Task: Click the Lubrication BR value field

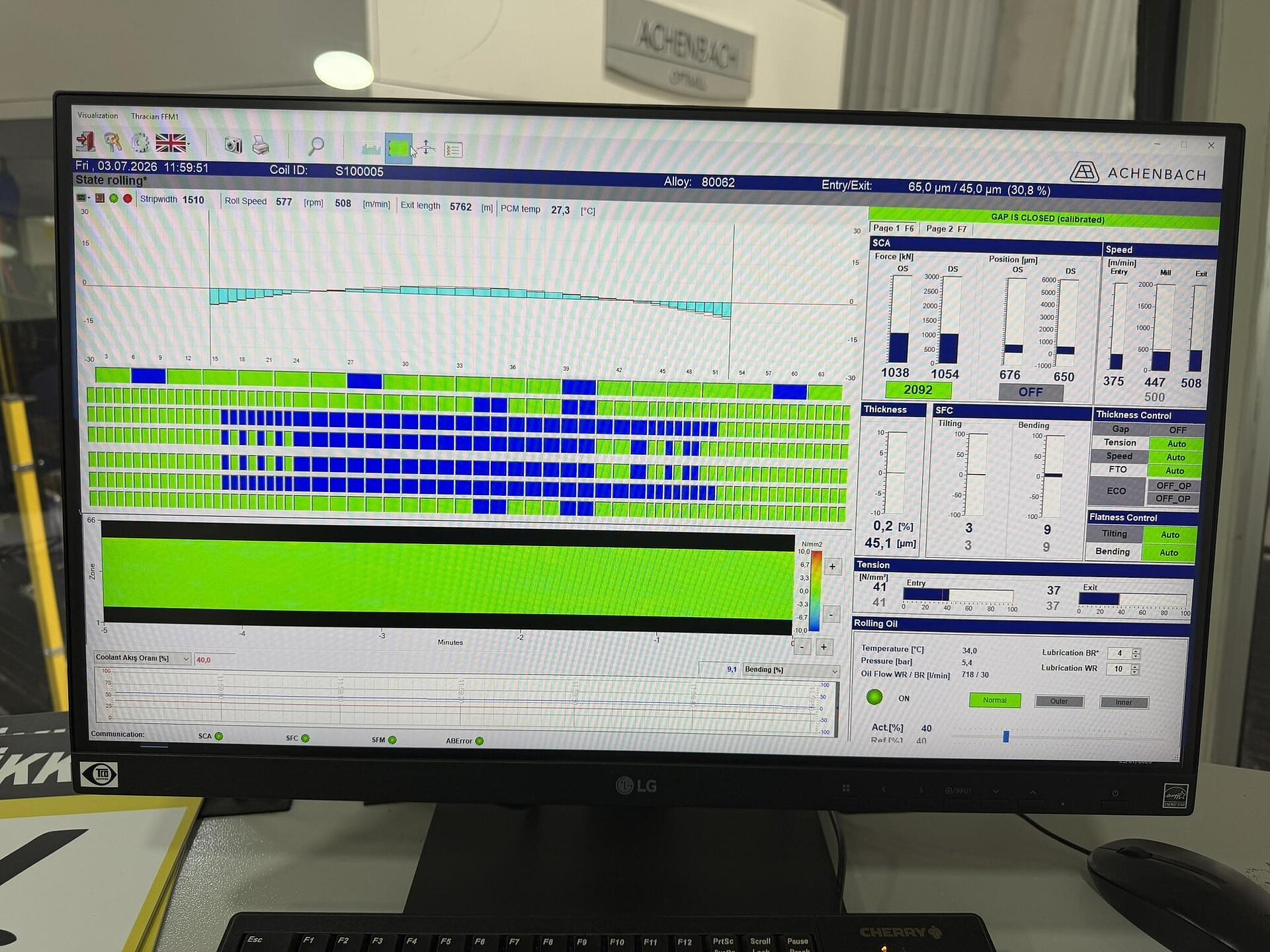Action: [x=1120, y=653]
